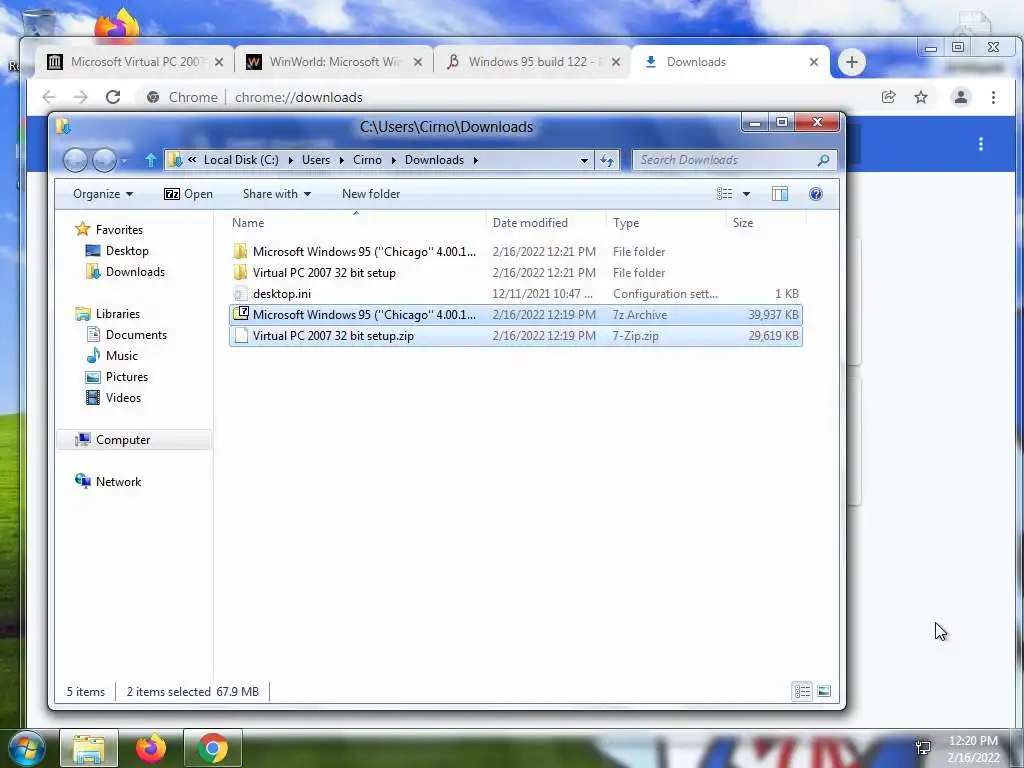Select Network in the navigation pane
Image resolution: width=1024 pixels, height=768 pixels.
[118, 482]
